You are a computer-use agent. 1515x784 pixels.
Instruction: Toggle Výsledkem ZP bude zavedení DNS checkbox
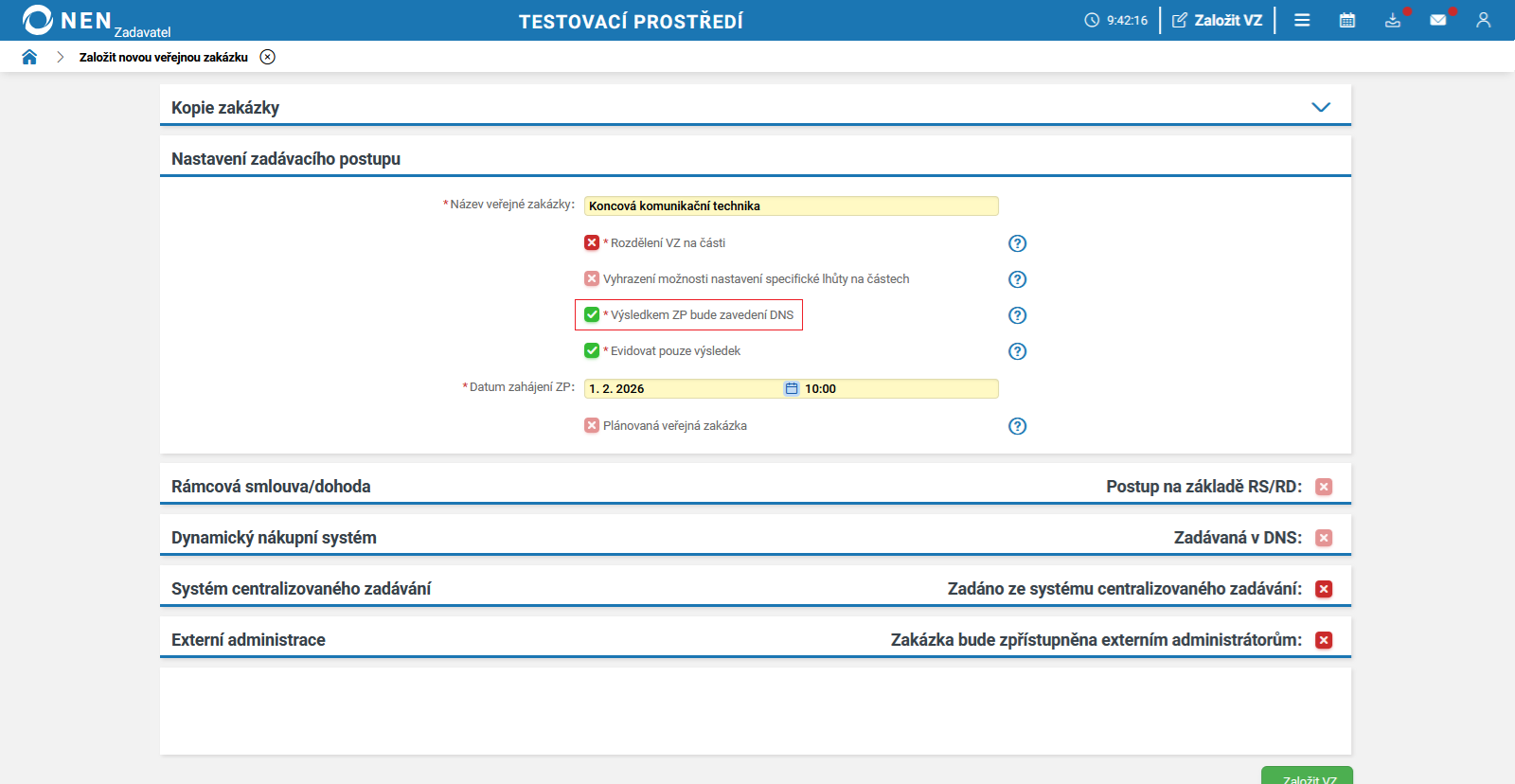[x=592, y=314]
